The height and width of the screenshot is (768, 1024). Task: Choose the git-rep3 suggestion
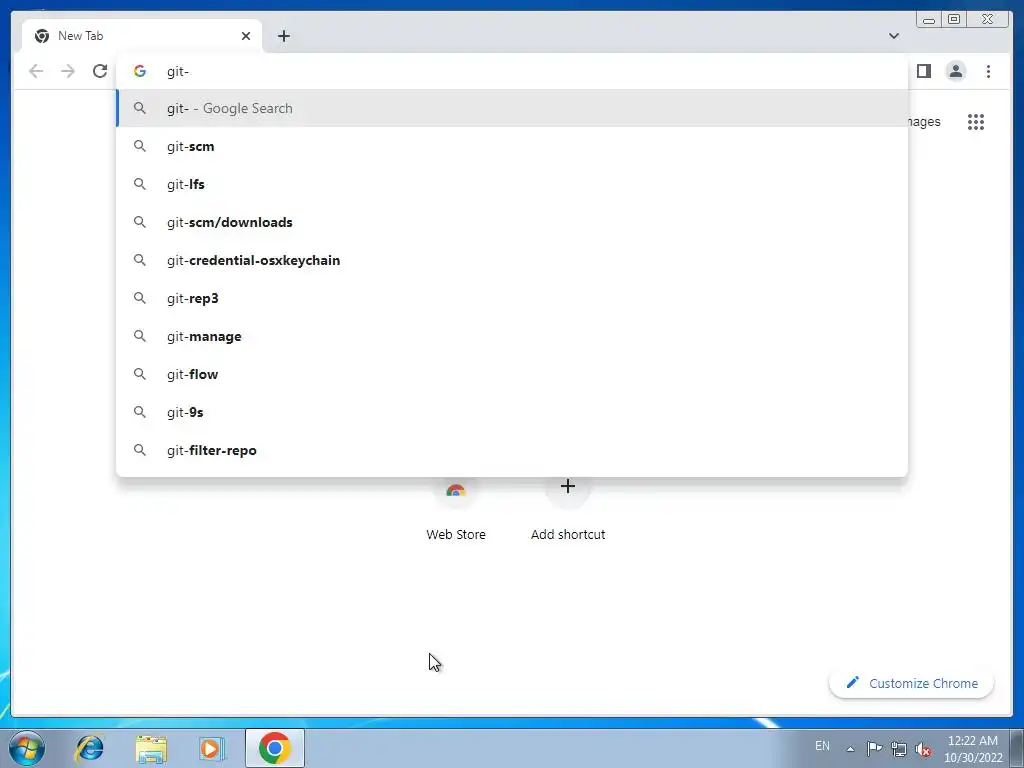(512, 298)
